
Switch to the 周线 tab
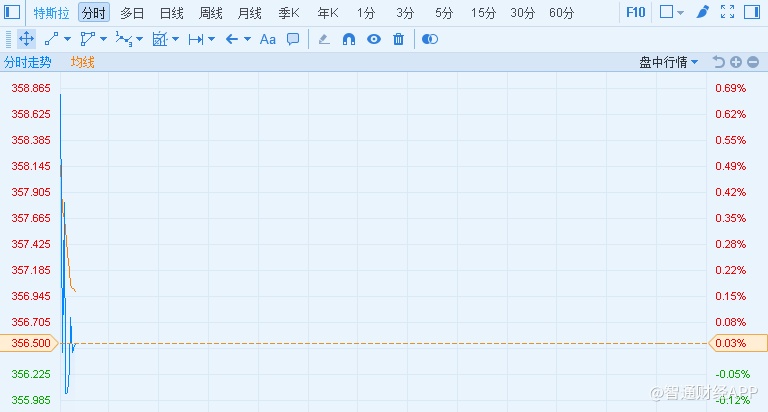pos(211,13)
